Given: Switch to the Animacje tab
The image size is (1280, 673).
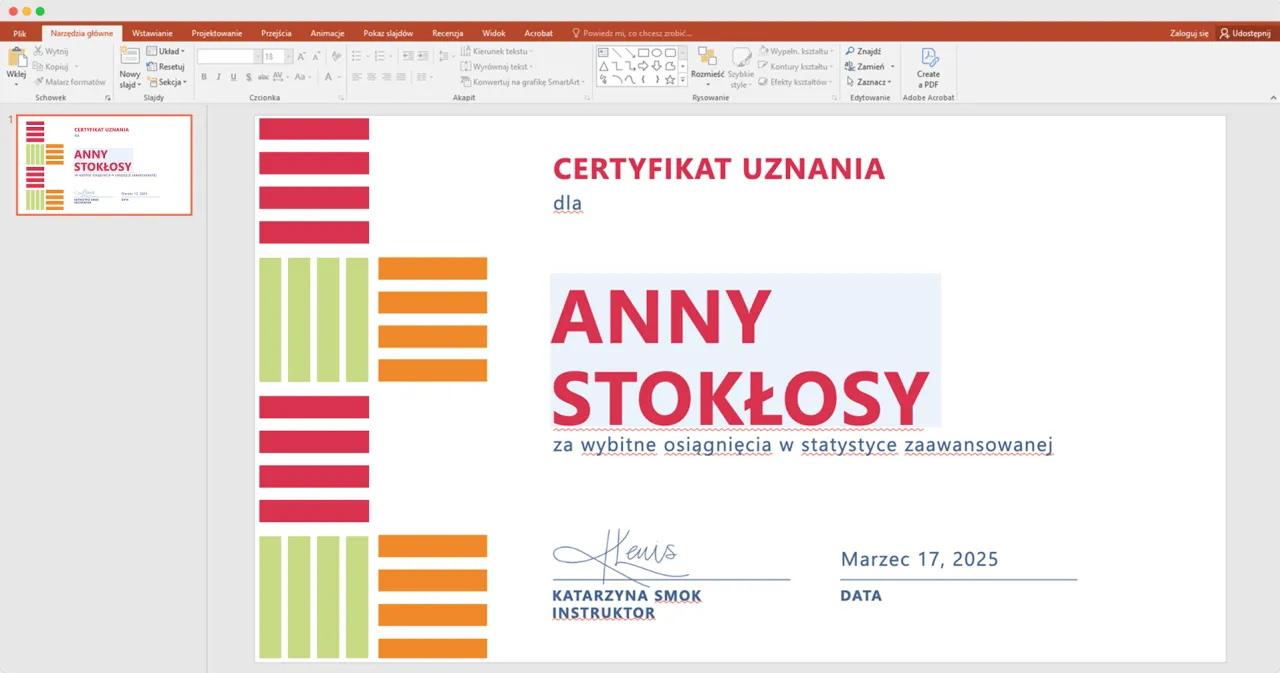Looking at the screenshot, I should (327, 33).
